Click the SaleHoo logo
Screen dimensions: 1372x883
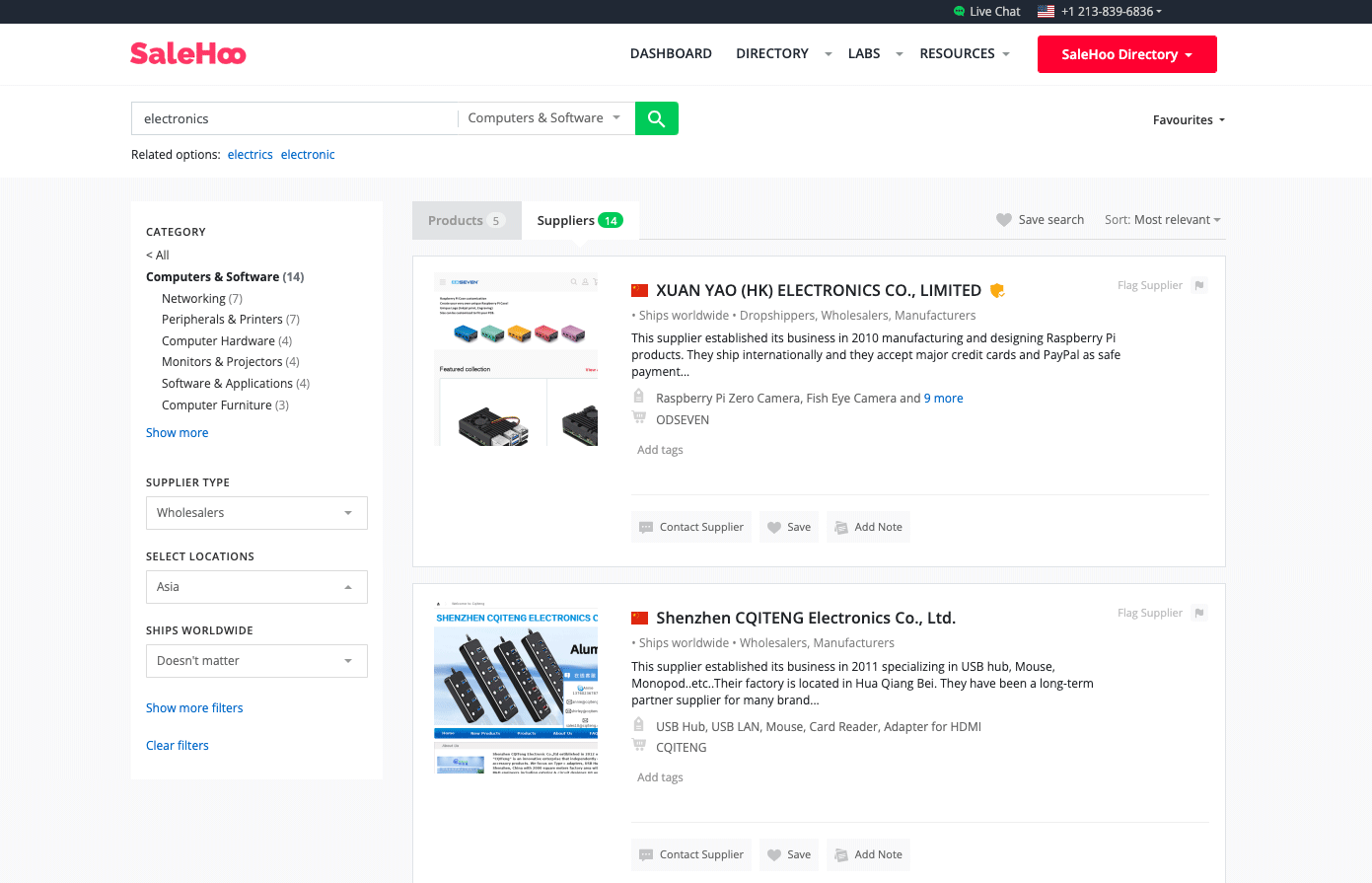click(188, 53)
